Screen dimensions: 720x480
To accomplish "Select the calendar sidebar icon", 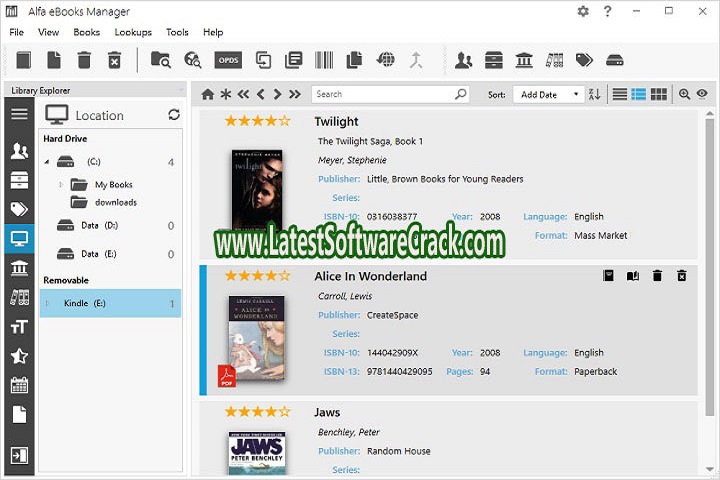I will point(19,385).
